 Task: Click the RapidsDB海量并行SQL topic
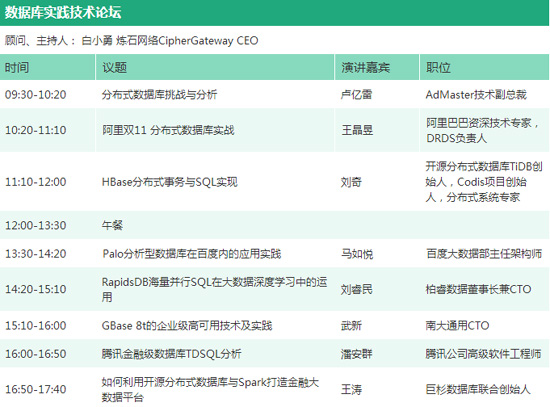[214, 289]
